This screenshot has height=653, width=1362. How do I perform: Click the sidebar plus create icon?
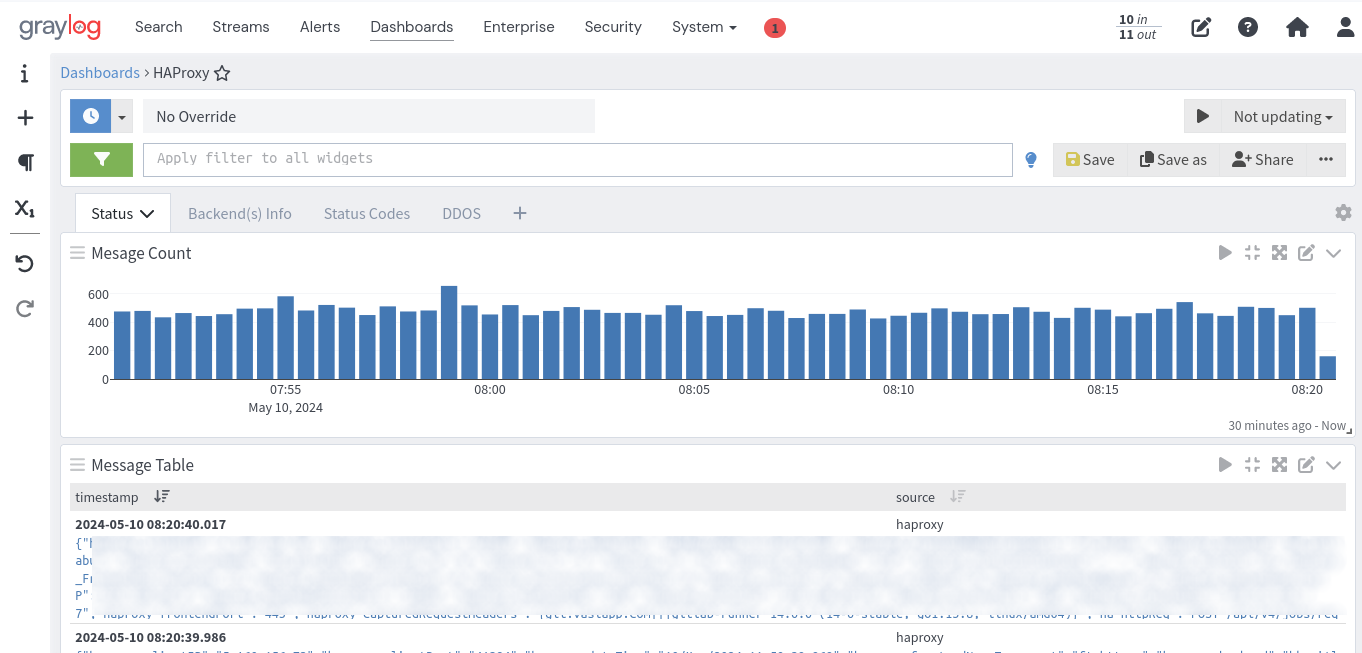25,118
